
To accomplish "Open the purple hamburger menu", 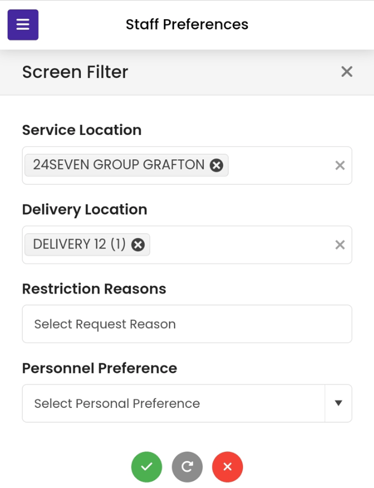I will [23, 25].
